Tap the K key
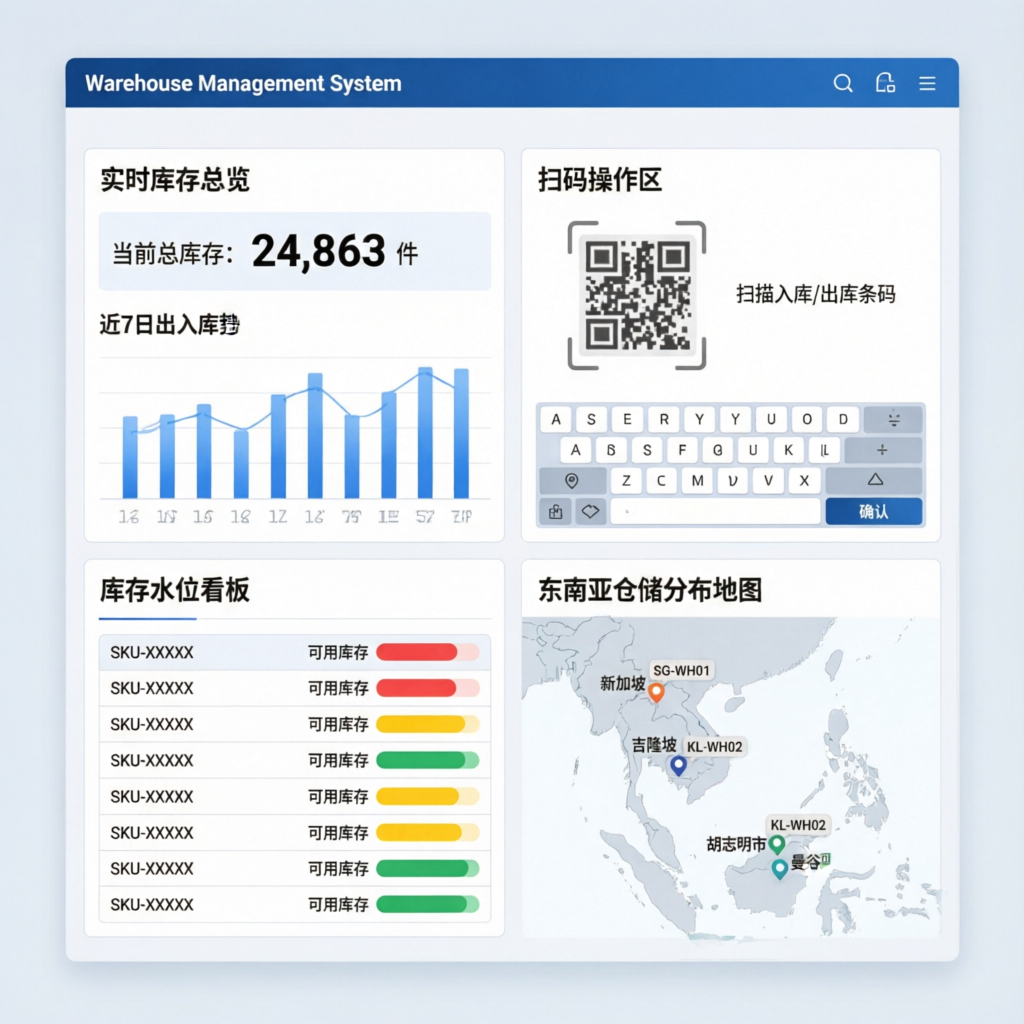Screen dimensions: 1024x1024 (x=788, y=450)
